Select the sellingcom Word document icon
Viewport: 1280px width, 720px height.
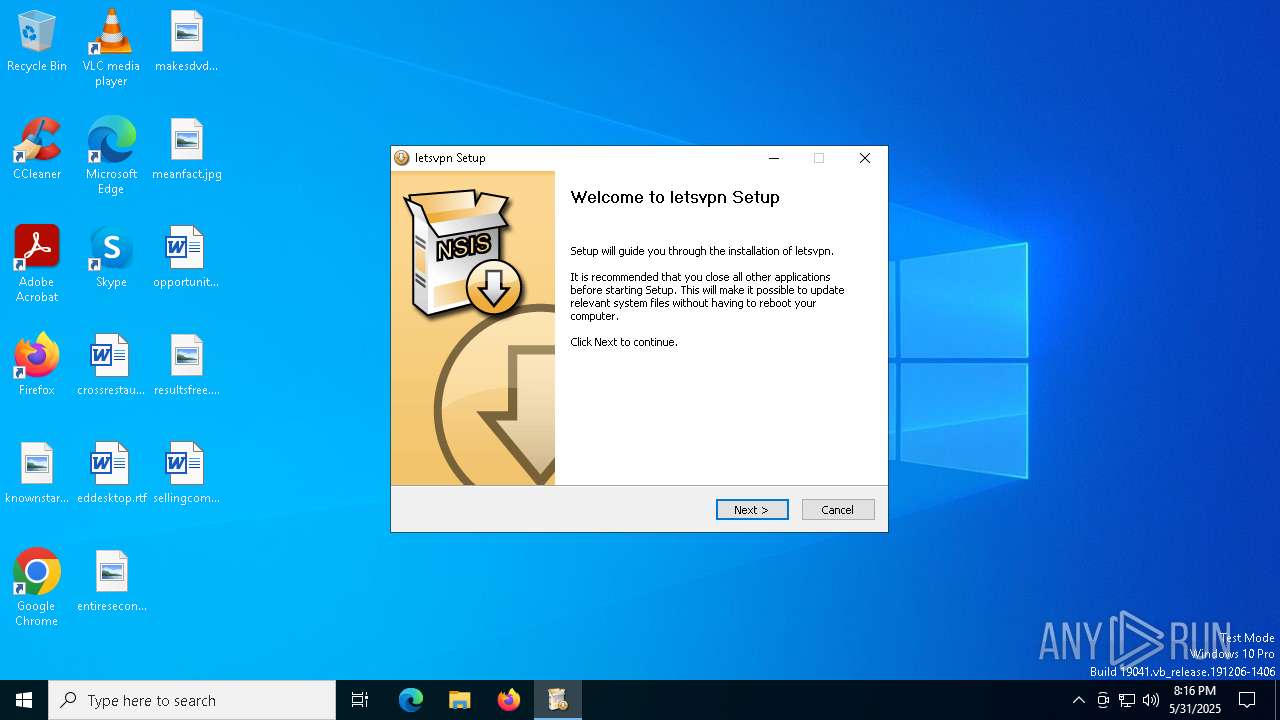pyautogui.click(x=187, y=474)
